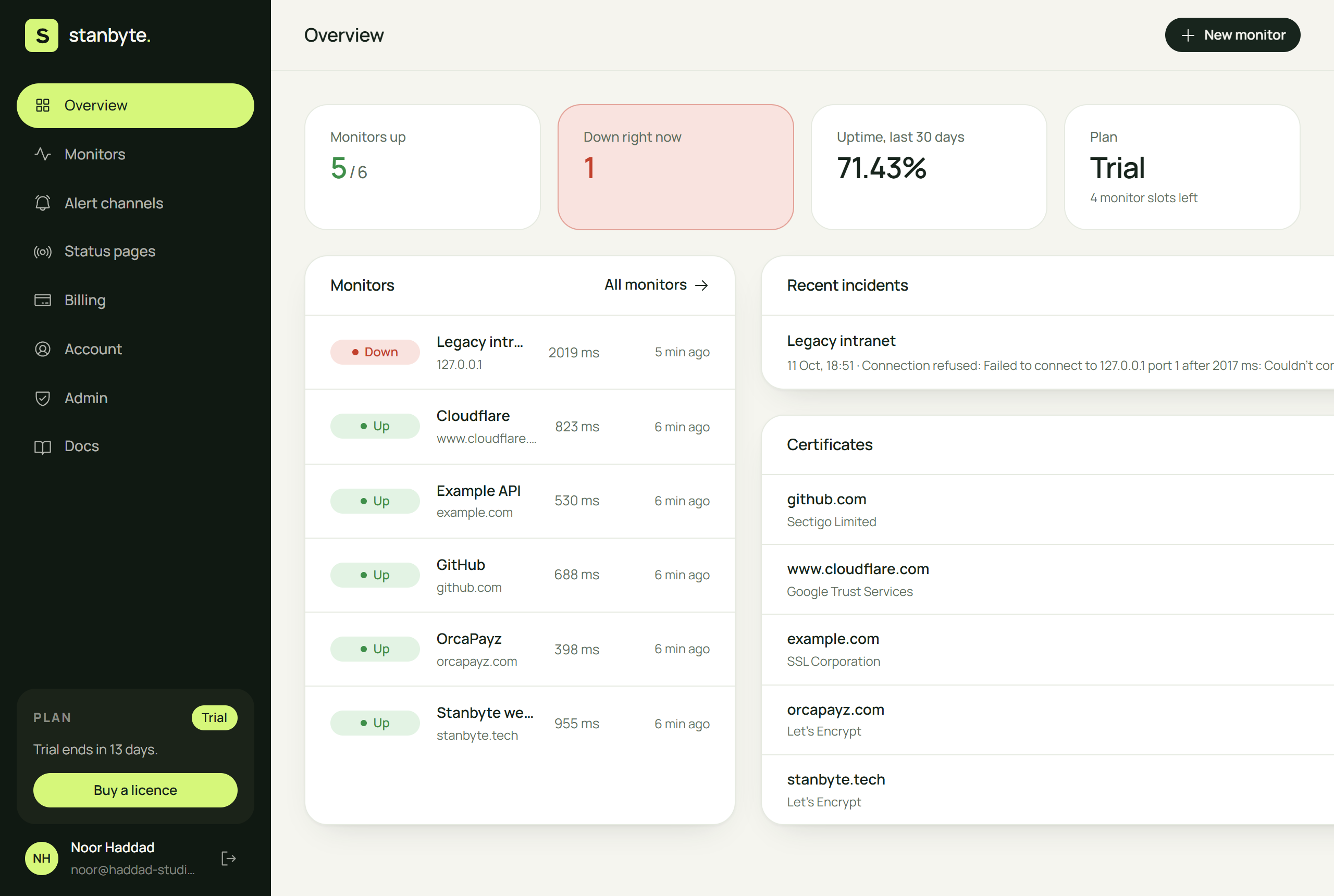Open the Status pages section
Screen dimensions: 1334x896
[x=135, y=252]
